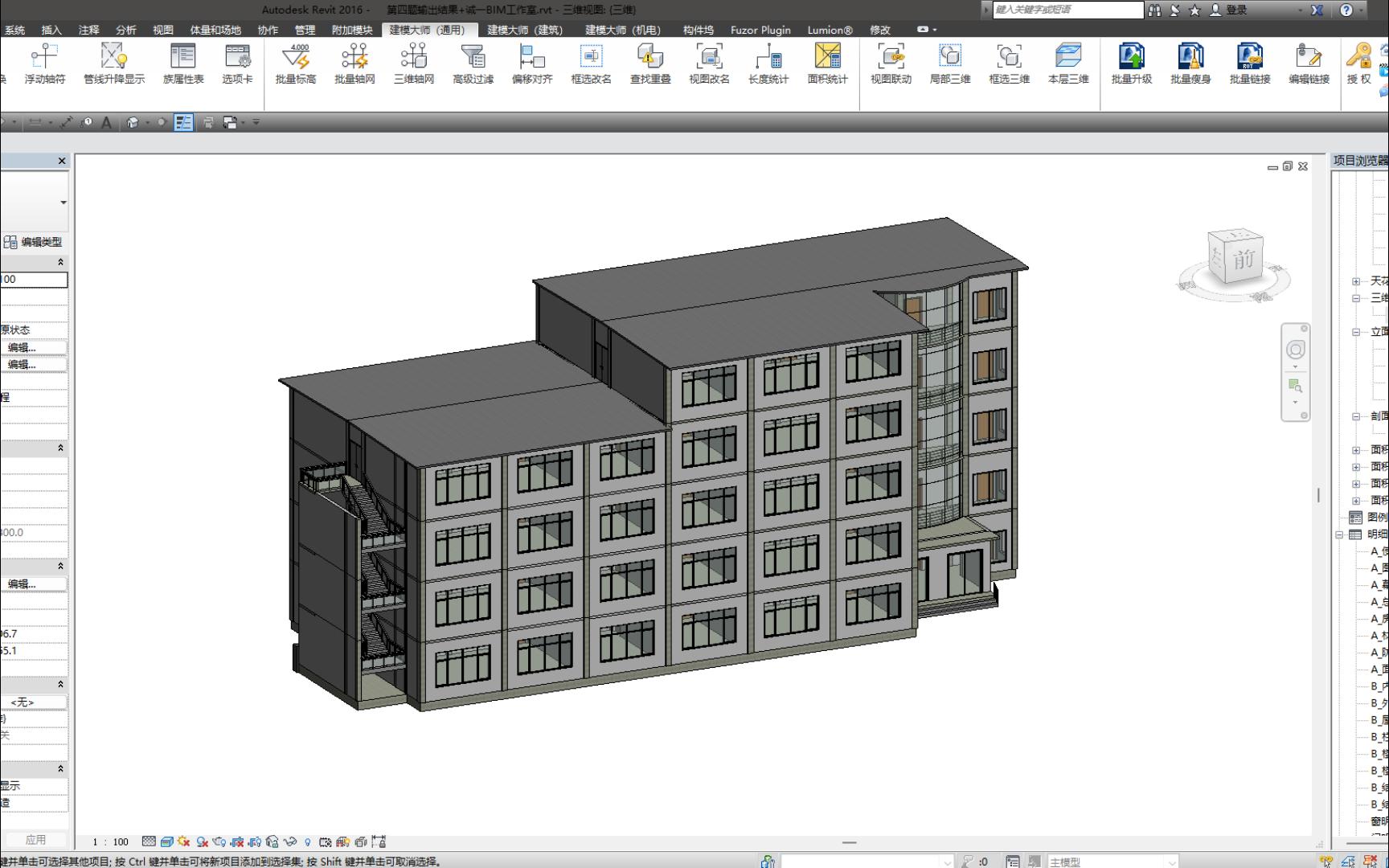Activate the 视图联动 tool
The height and width of the screenshot is (868, 1389).
tap(891, 63)
